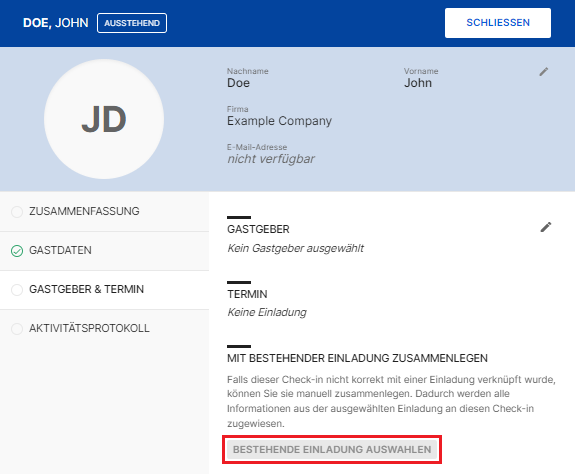Edit guest name details pencil icon
This screenshot has height=474, width=575.
543,72
